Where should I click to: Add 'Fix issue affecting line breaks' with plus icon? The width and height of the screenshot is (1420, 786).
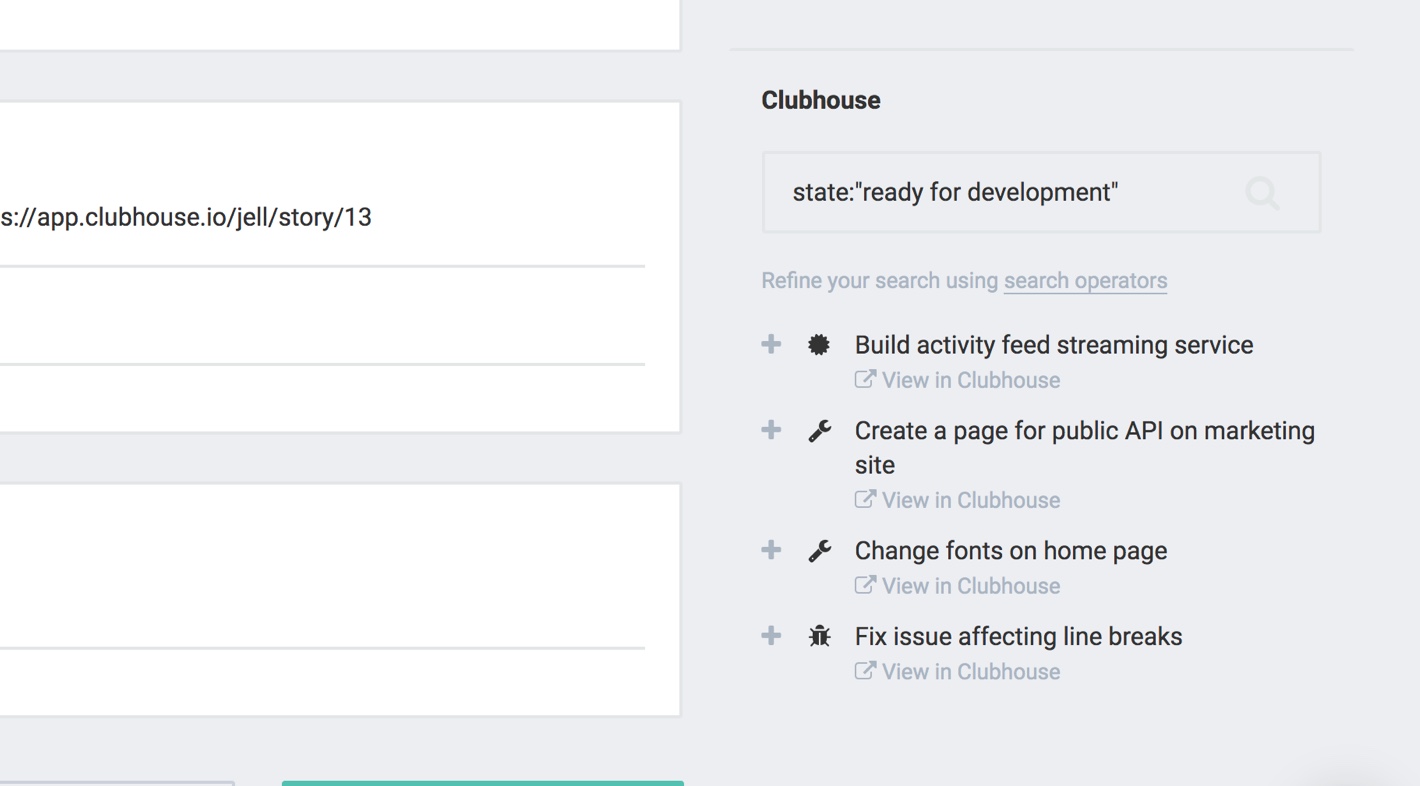point(771,636)
